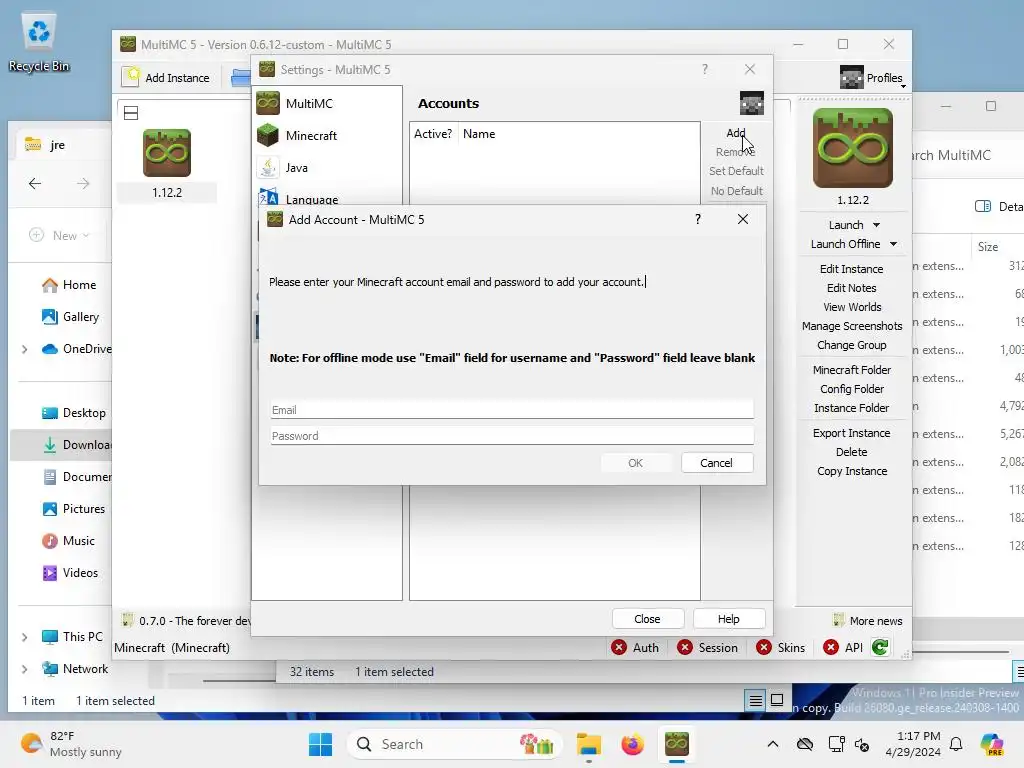Expand the This PC tree node
Screen dimensions: 1024x768
tap(25, 637)
